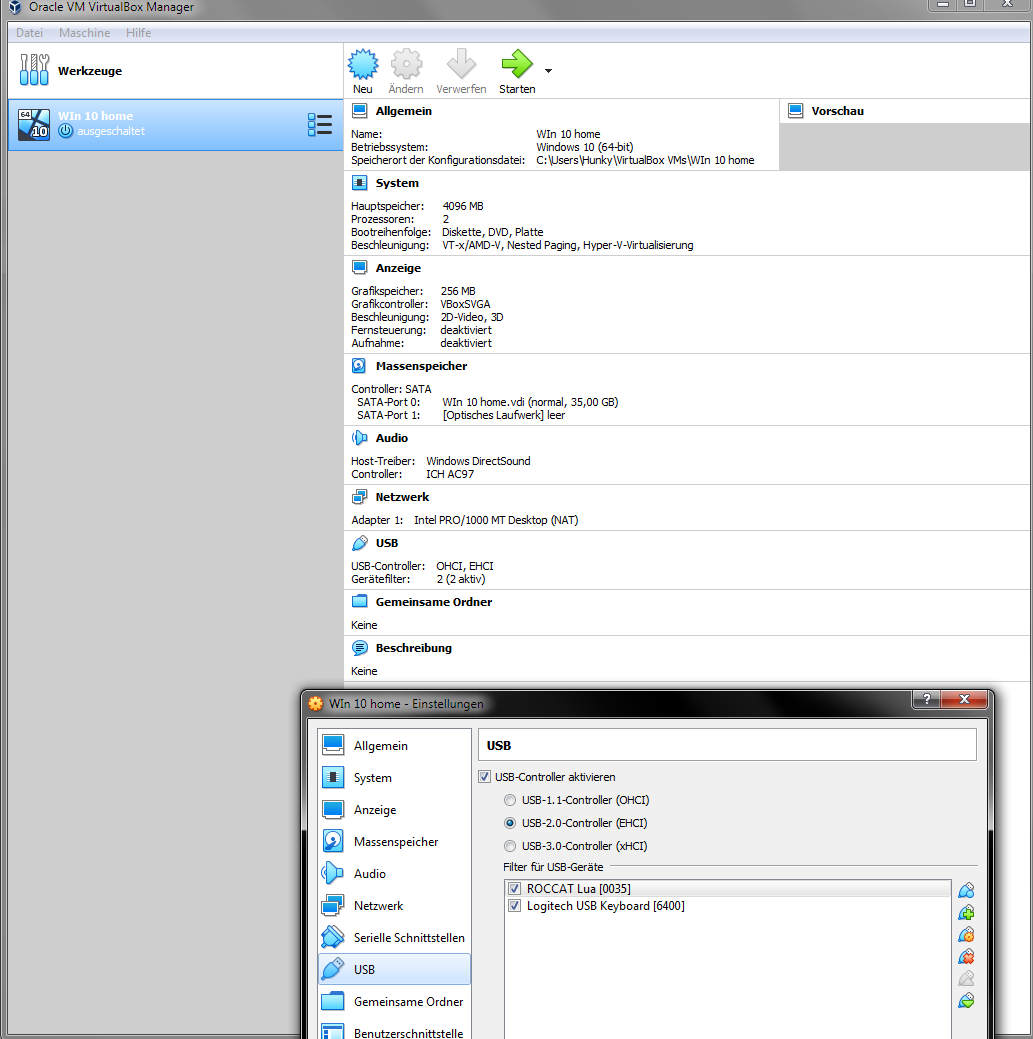This screenshot has width=1033, height=1039.
Task: Click the System chip icon in details
Action: tap(359, 183)
